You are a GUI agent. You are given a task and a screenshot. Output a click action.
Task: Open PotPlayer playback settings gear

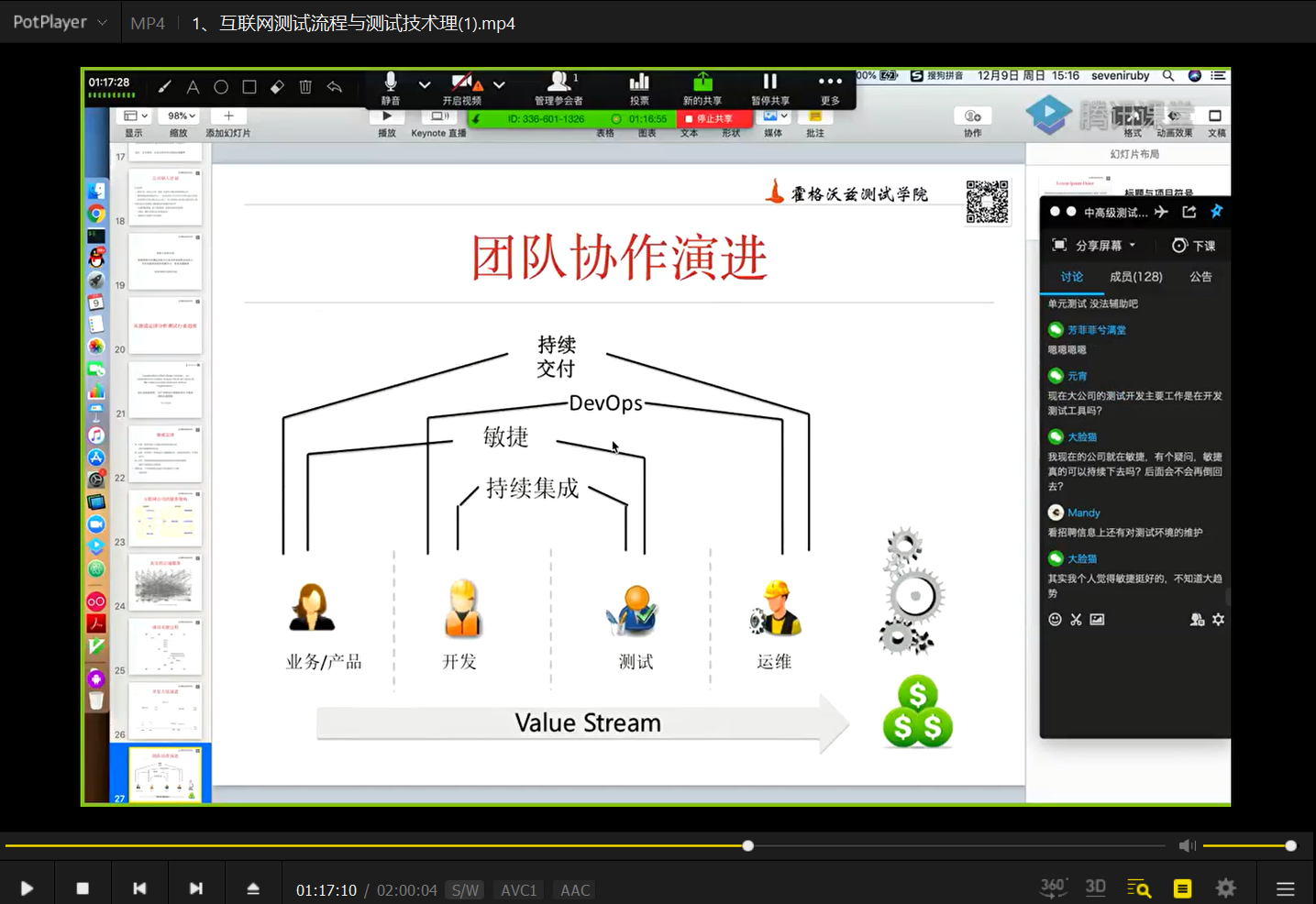click(1225, 887)
